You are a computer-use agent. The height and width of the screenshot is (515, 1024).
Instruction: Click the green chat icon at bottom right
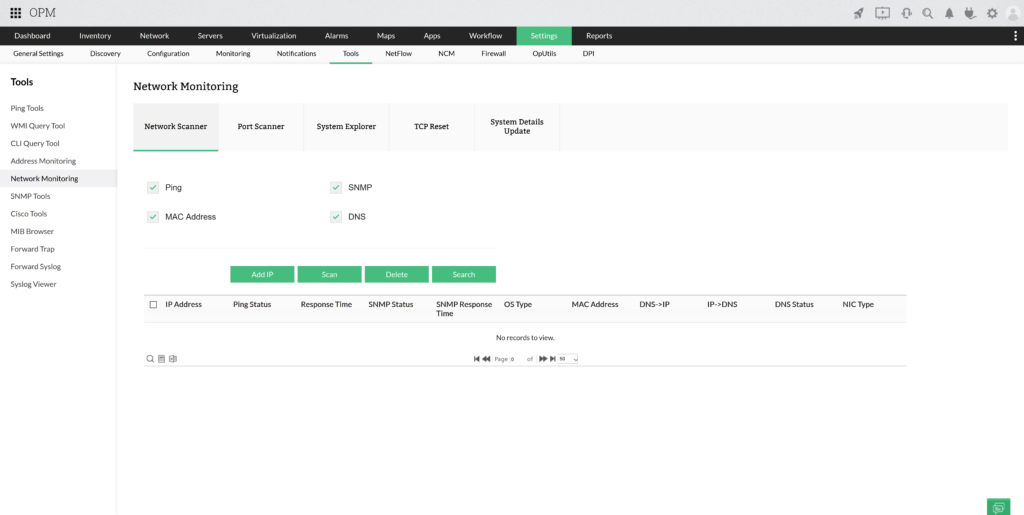pos(997,507)
